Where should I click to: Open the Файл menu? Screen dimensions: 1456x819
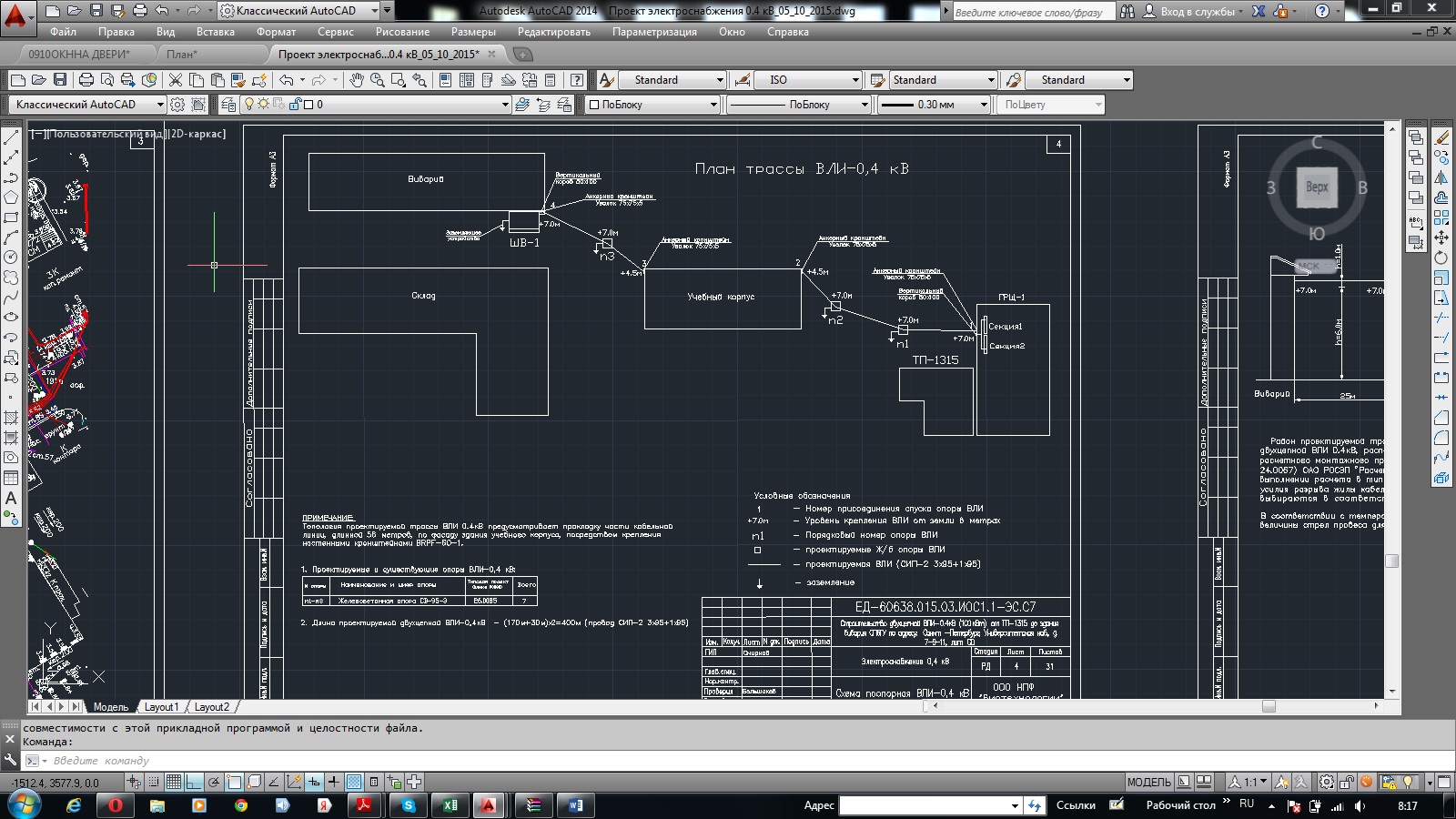63,32
